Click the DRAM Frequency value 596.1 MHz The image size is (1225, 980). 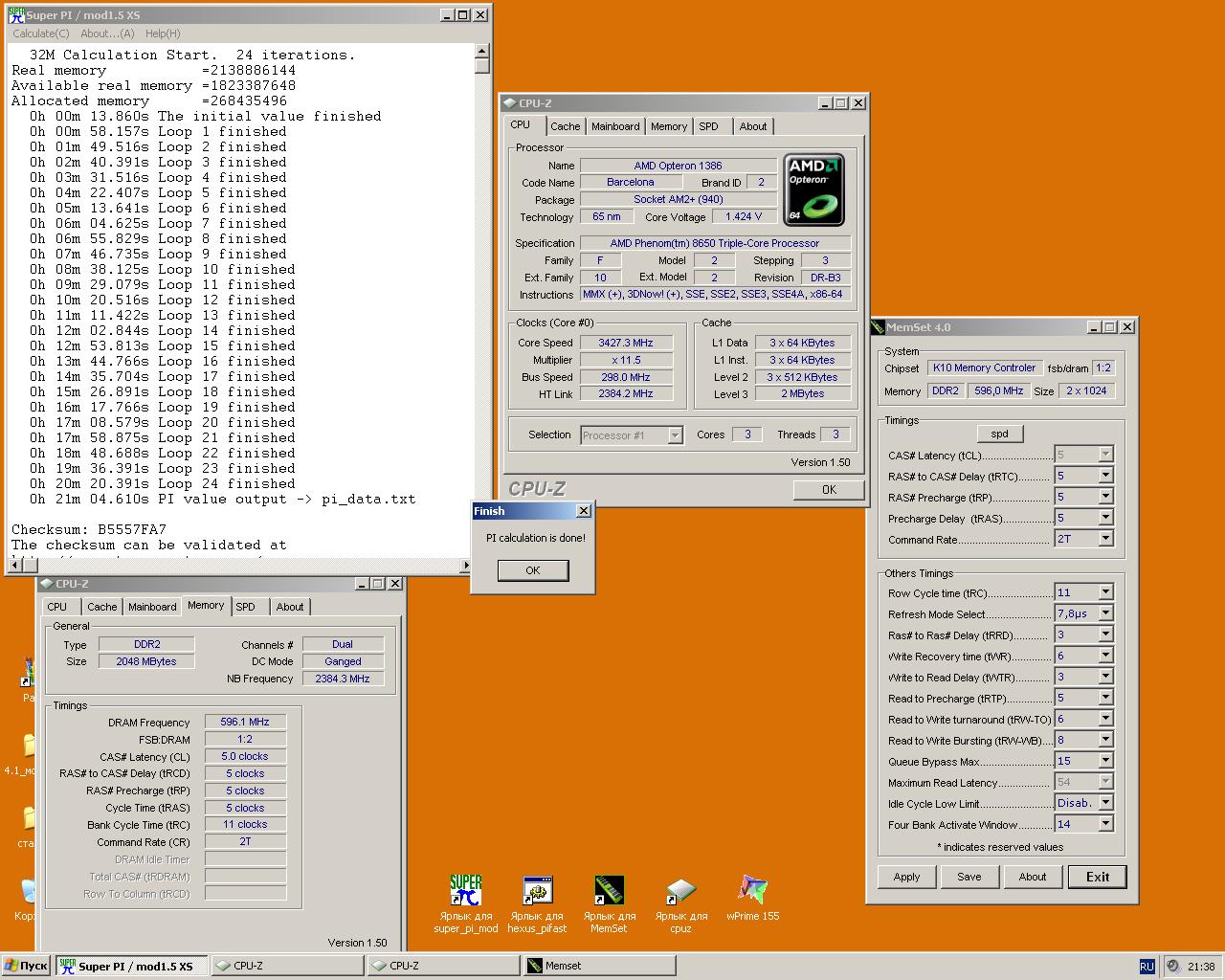tap(245, 722)
